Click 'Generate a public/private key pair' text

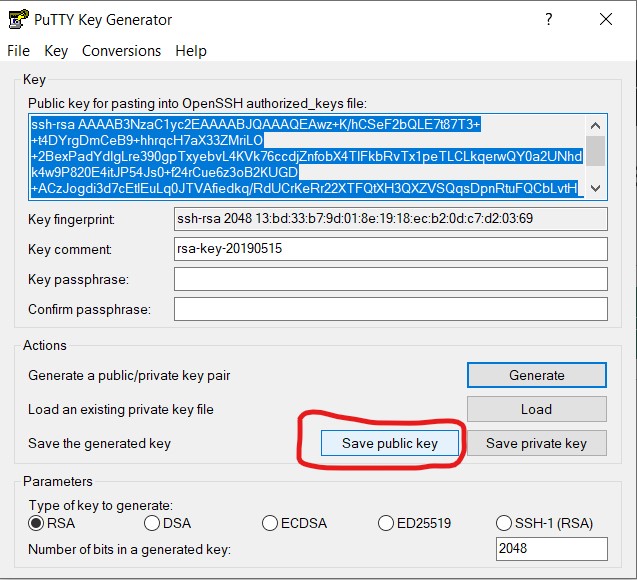click(129, 376)
